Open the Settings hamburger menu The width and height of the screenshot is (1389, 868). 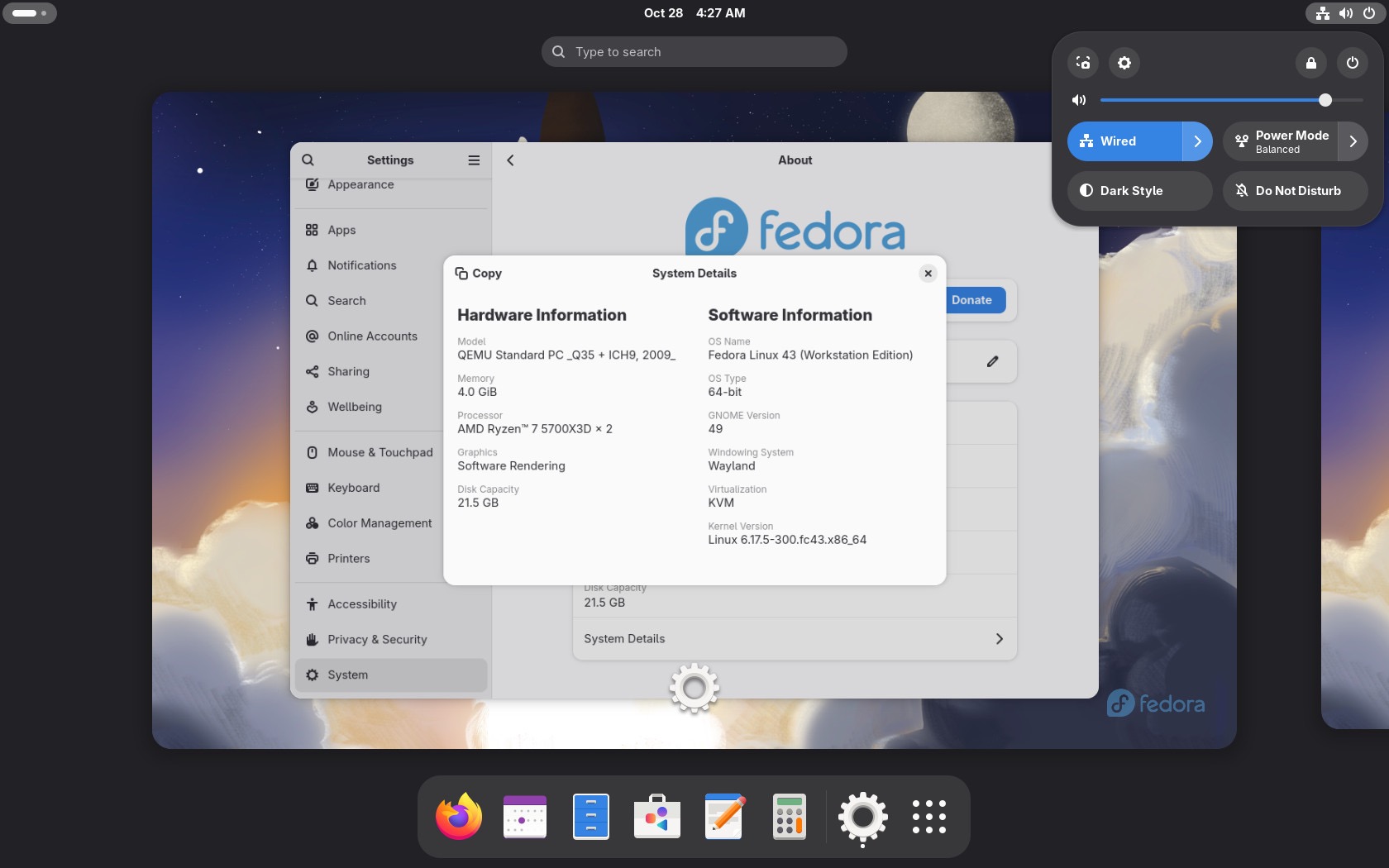point(474,160)
